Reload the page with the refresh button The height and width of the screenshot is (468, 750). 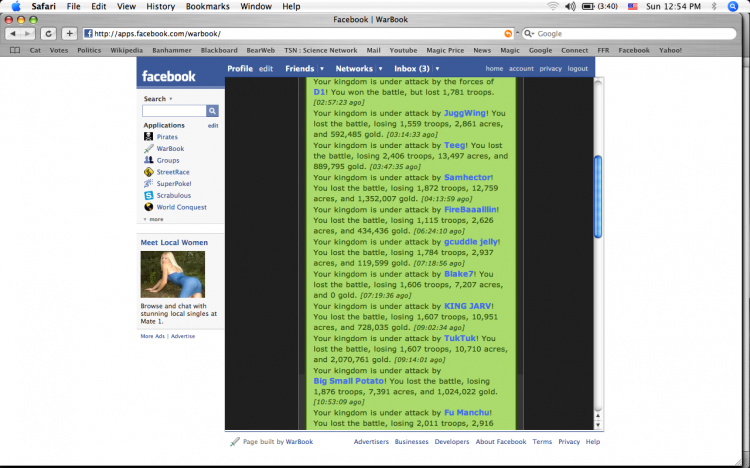[x=48, y=33]
